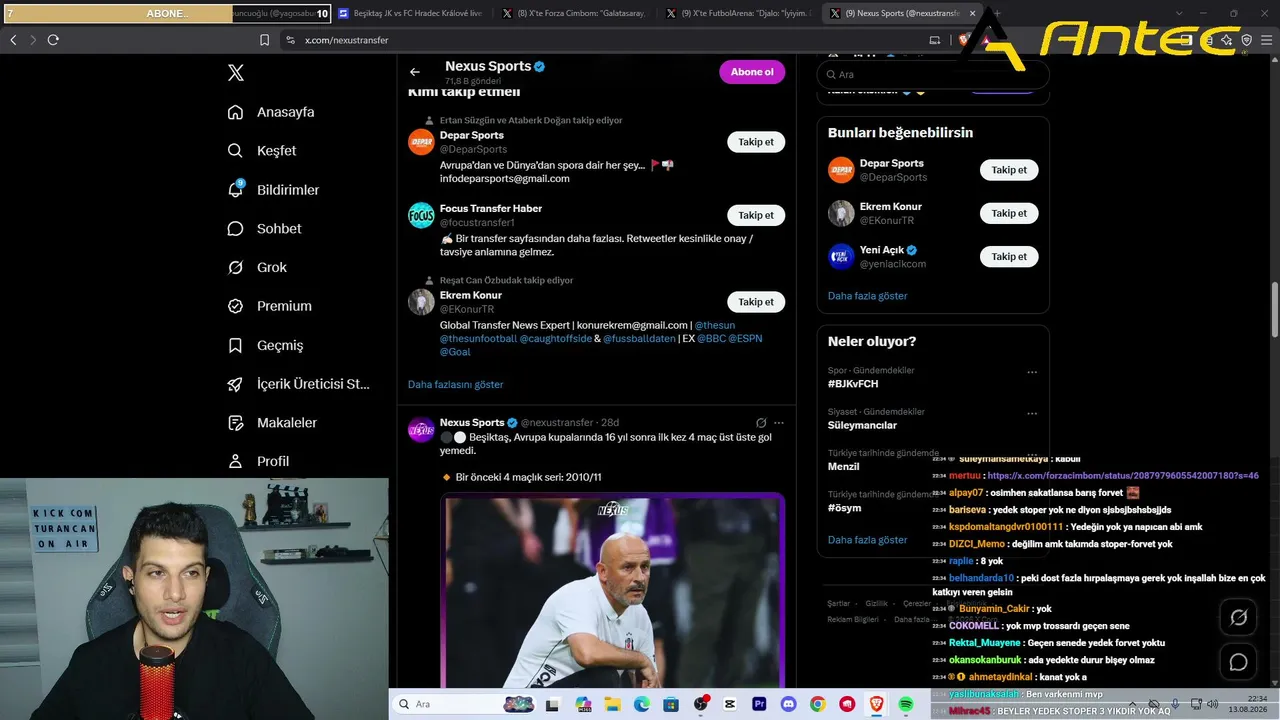Screen dimensions: 1280x720
Task: Open Discord from the taskbar
Action: point(789,704)
